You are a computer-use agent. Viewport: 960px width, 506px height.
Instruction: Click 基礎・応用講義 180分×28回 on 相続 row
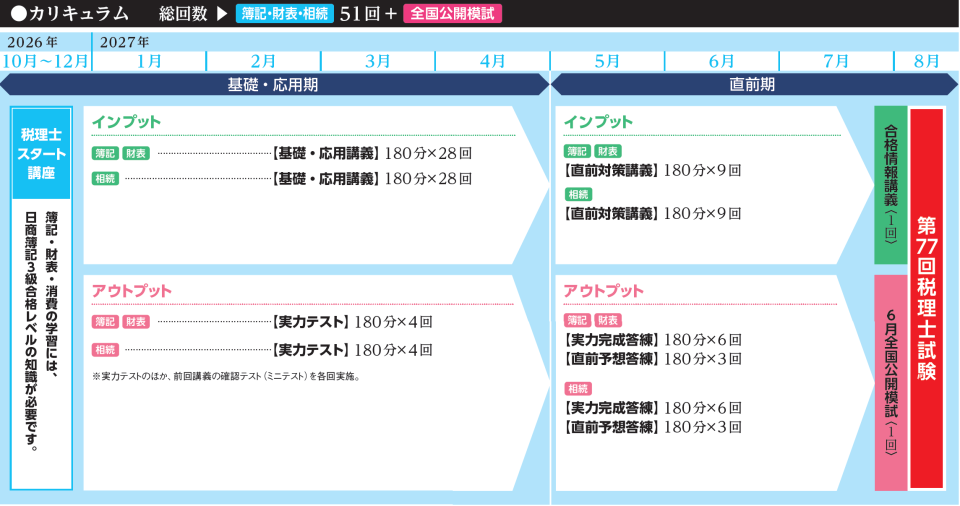click(x=372, y=178)
